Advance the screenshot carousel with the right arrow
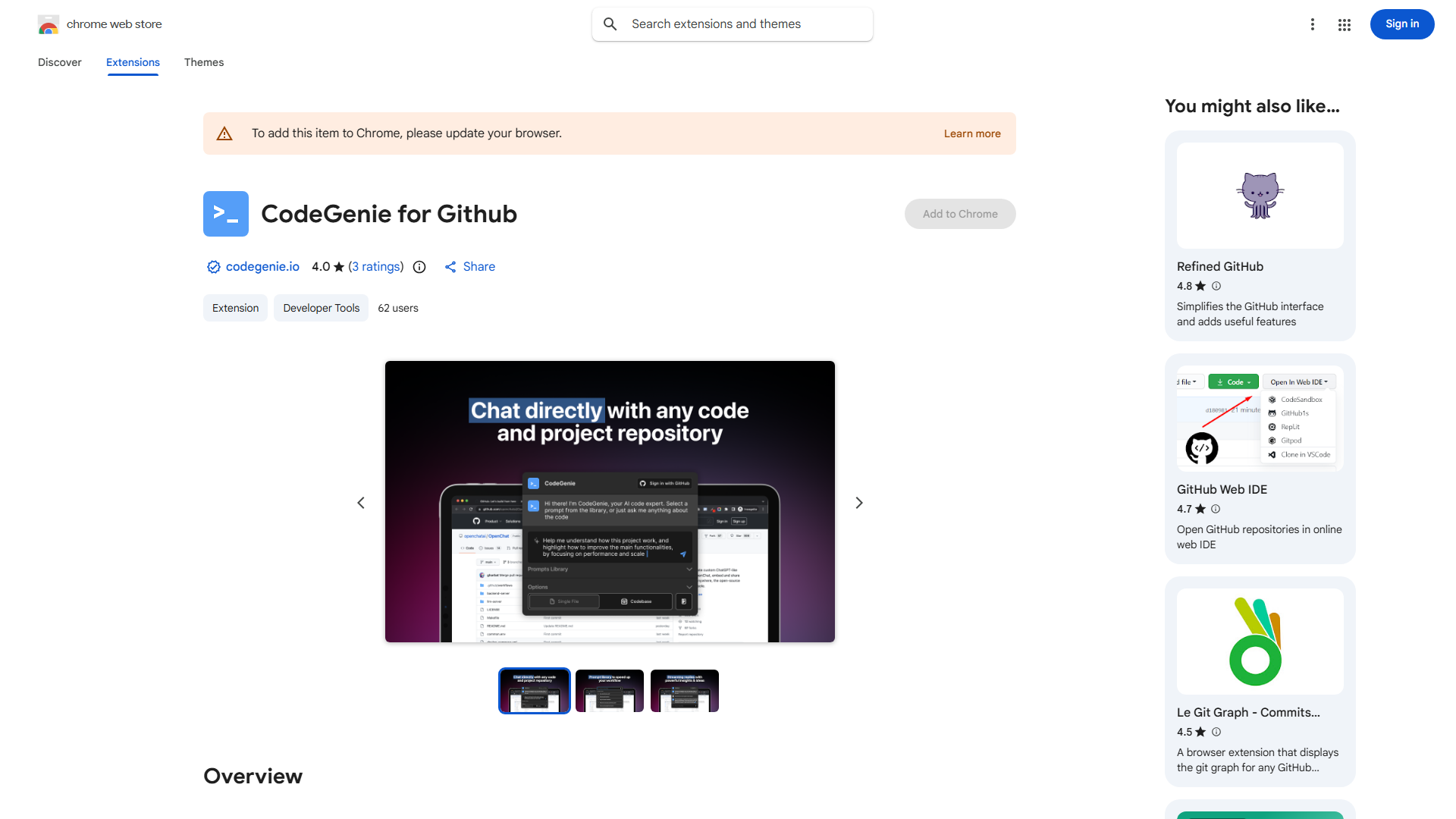The height and width of the screenshot is (819, 1456). coord(858,502)
